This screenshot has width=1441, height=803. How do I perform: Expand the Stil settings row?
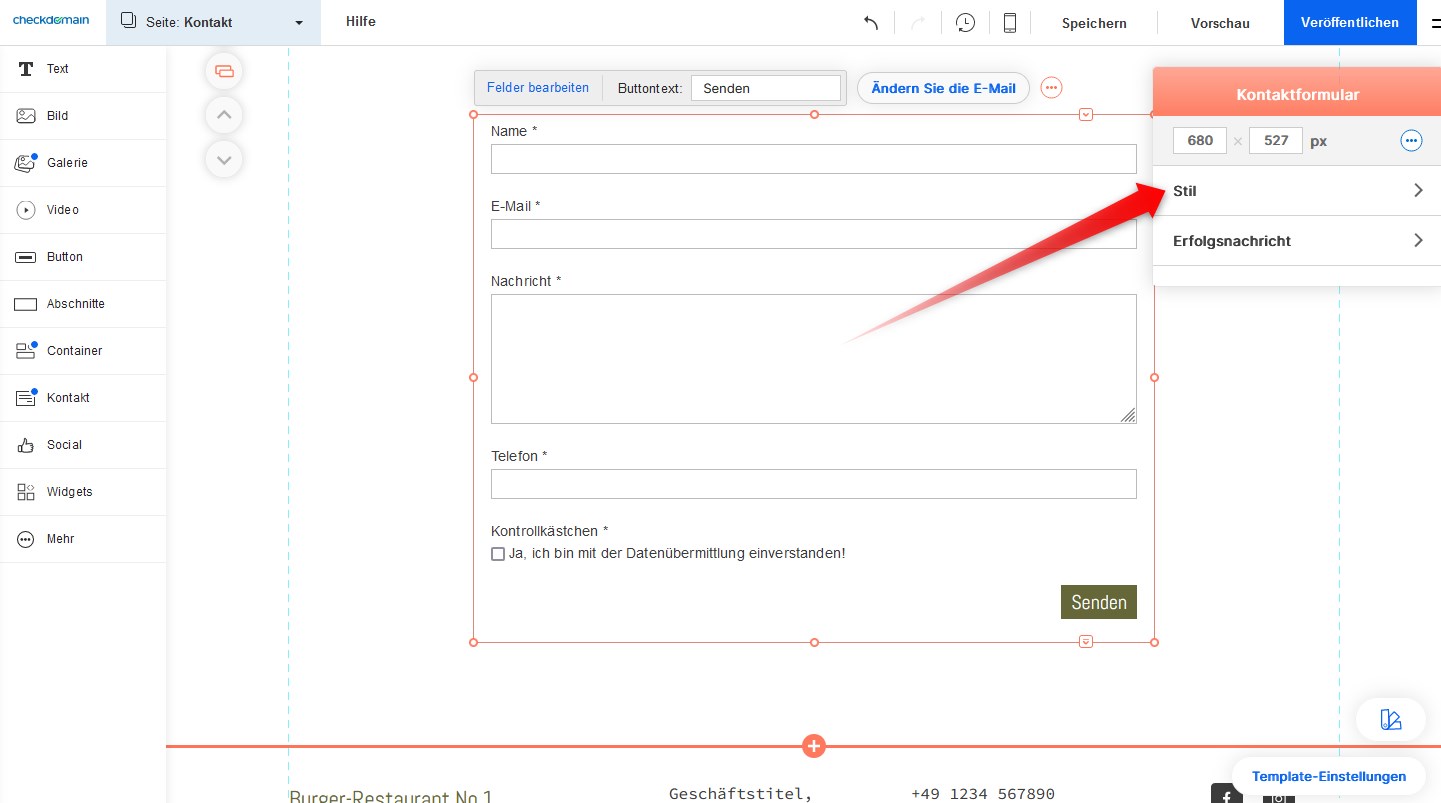[1296, 191]
